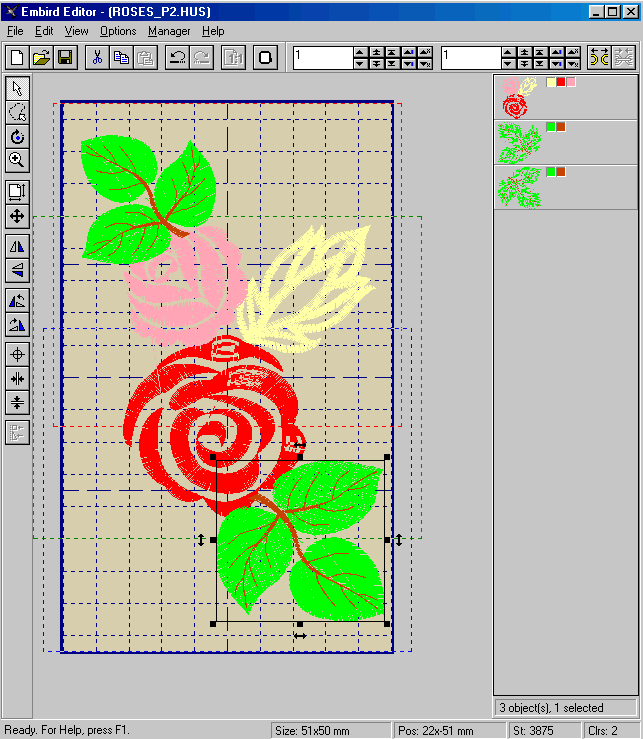
Task: Click first group's jump-to-top bar arrow
Action: pyautogui.click(x=392, y=52)
